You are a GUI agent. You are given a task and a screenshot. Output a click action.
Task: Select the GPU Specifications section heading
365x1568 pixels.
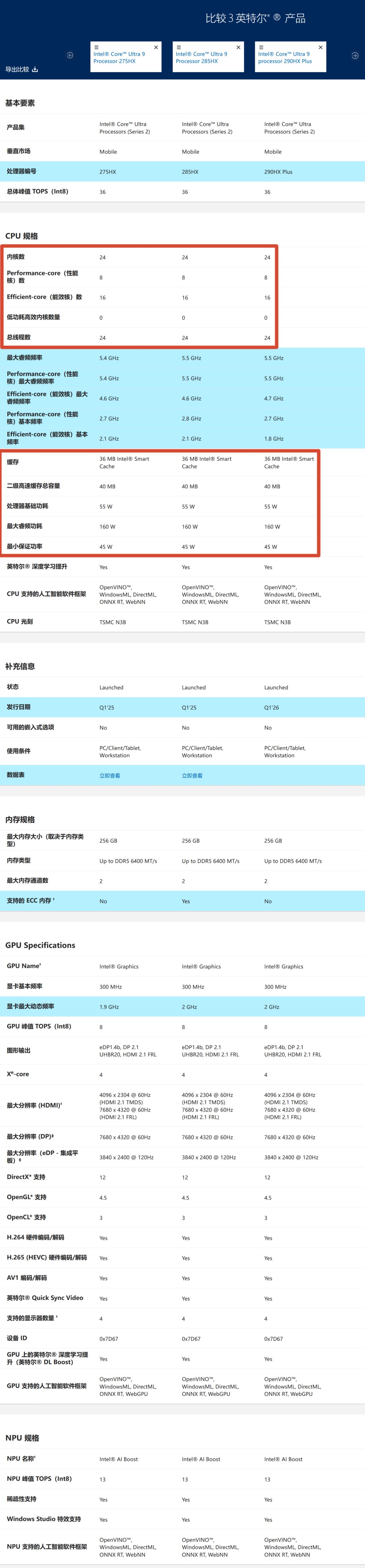40,945
